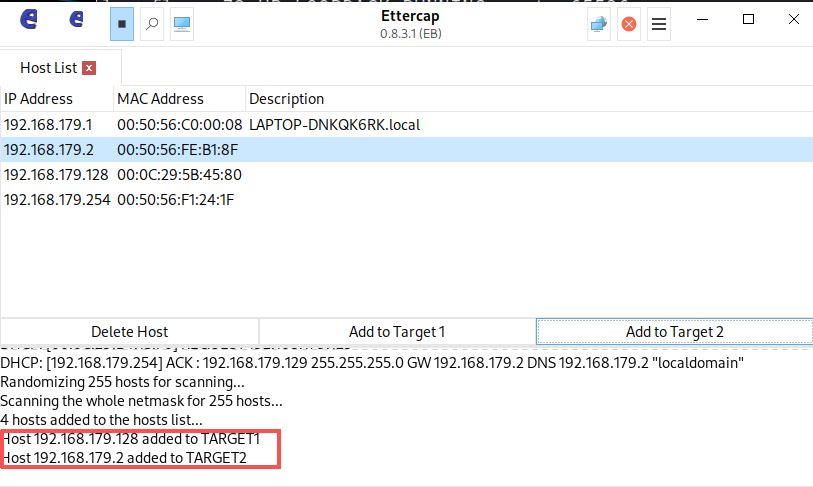The height and width of the screenshot is (487, 813).
Task: Click the DHCP ACK log line
Action: 372,363
